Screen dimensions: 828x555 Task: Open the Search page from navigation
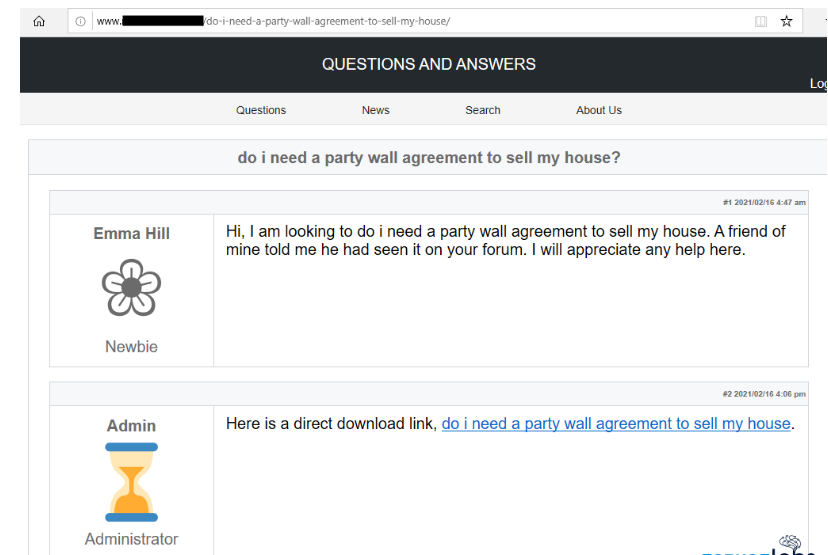point(482,110)
